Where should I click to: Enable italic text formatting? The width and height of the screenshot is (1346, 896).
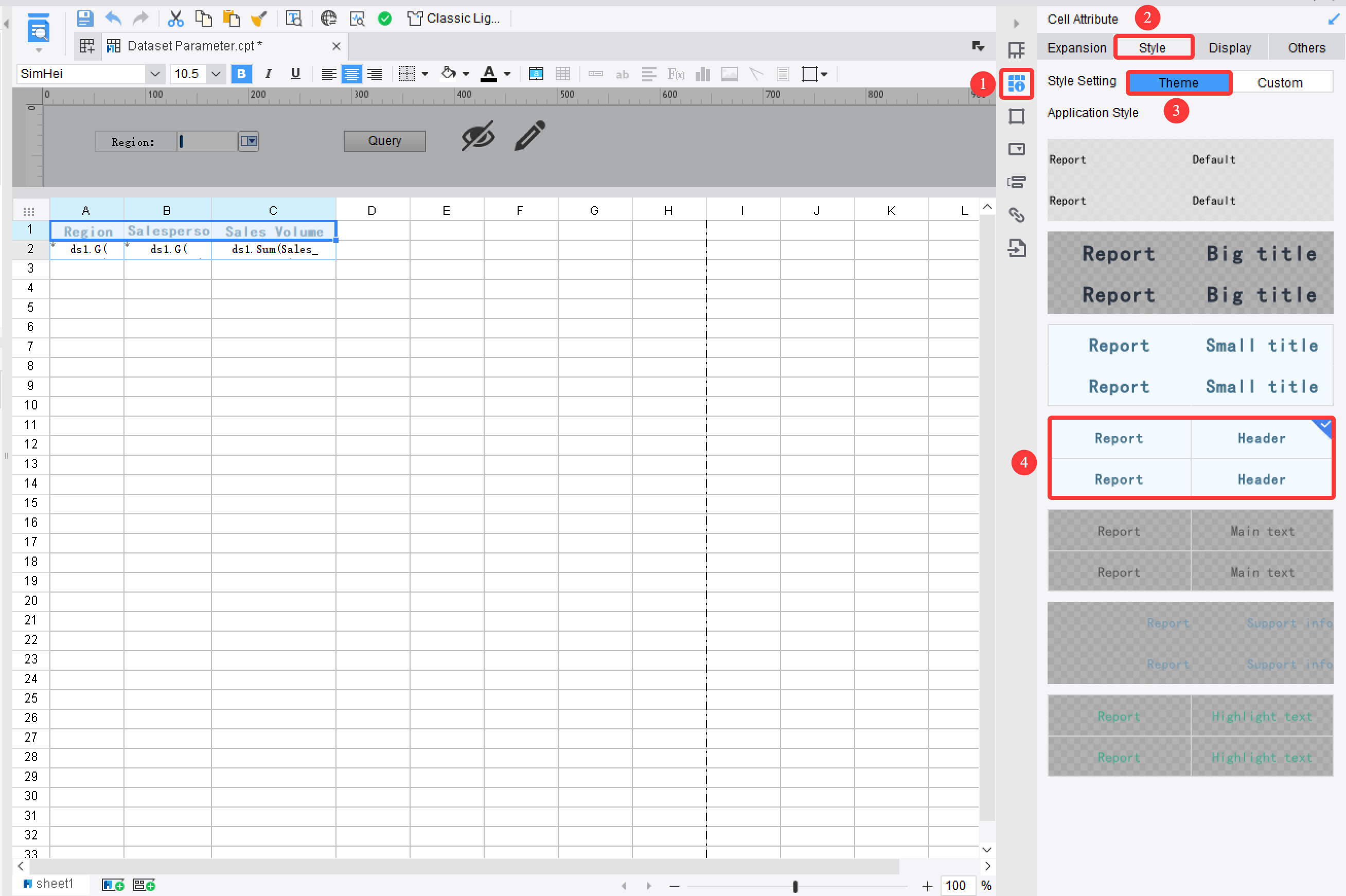(x=268, y=74)
